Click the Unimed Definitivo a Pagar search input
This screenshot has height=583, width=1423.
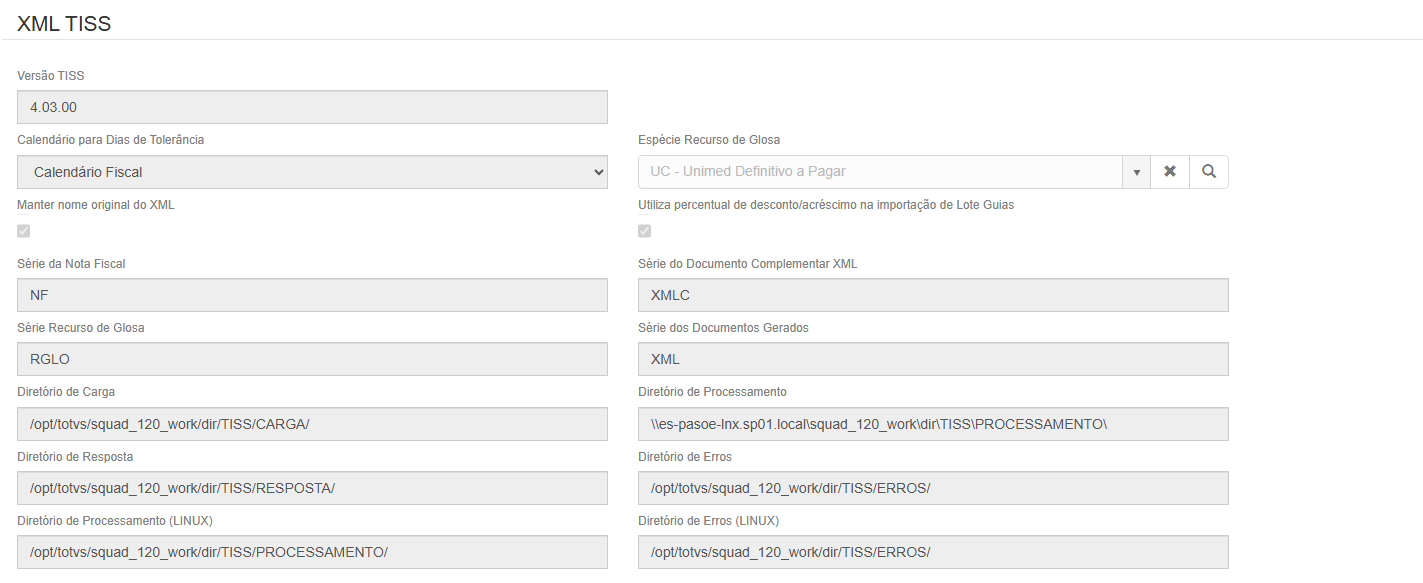coord(880,172)
